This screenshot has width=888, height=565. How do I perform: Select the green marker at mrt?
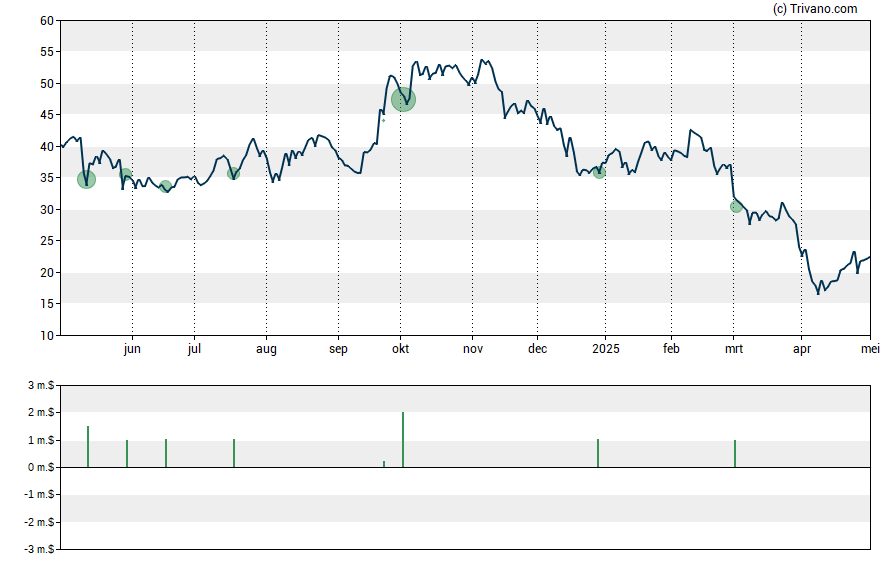(736, 207)
